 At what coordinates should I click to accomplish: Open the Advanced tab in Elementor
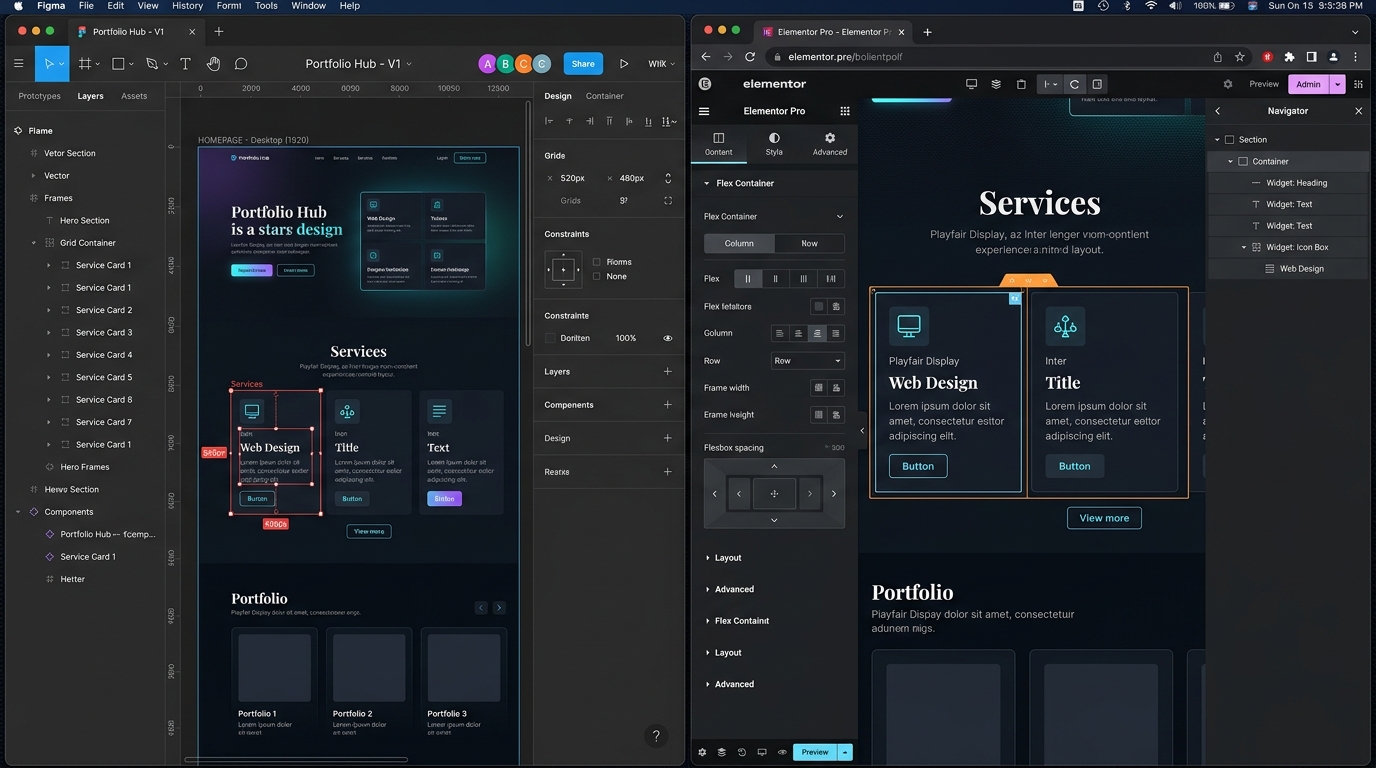(x=830, y=144)
